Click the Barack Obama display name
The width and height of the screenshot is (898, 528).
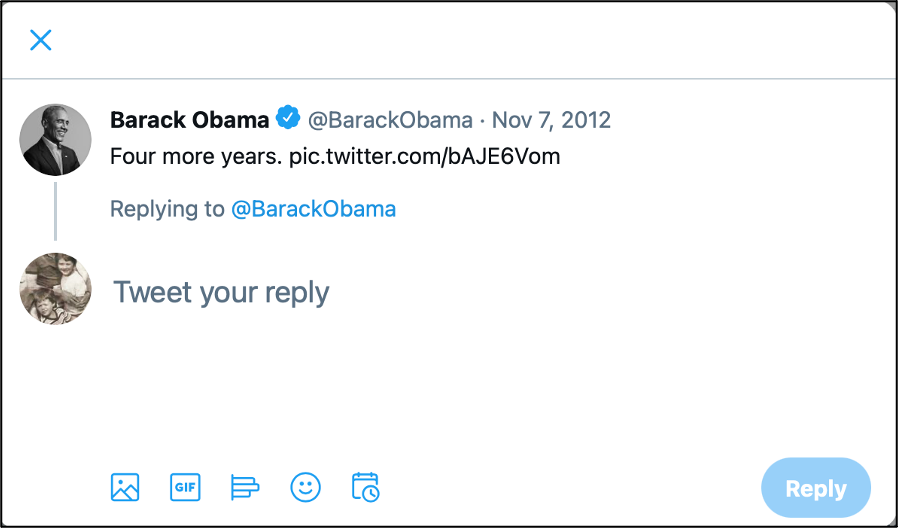[189, 120]
